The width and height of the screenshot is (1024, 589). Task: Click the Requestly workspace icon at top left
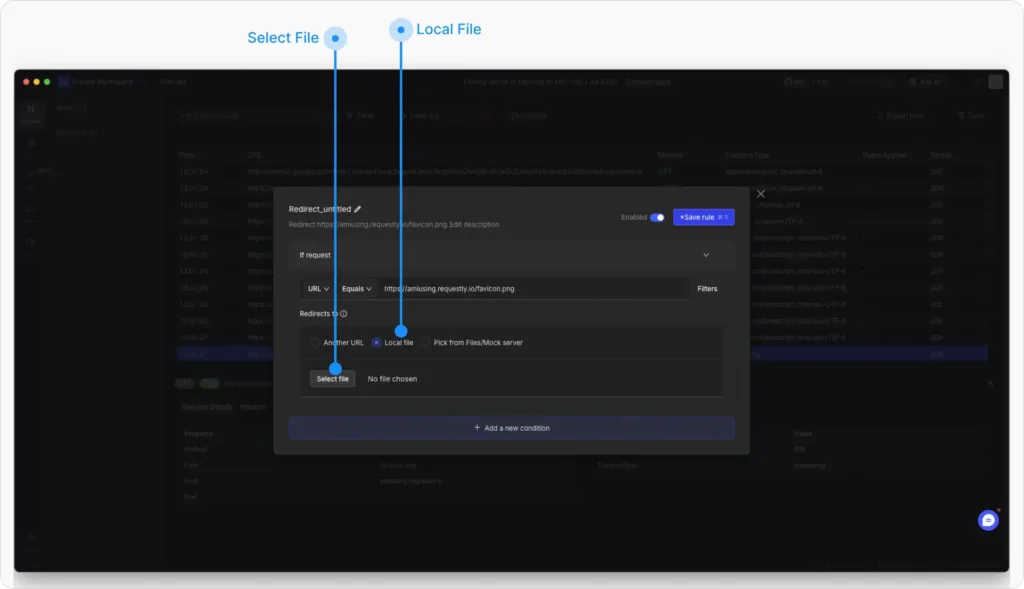[x=62, y=83]
